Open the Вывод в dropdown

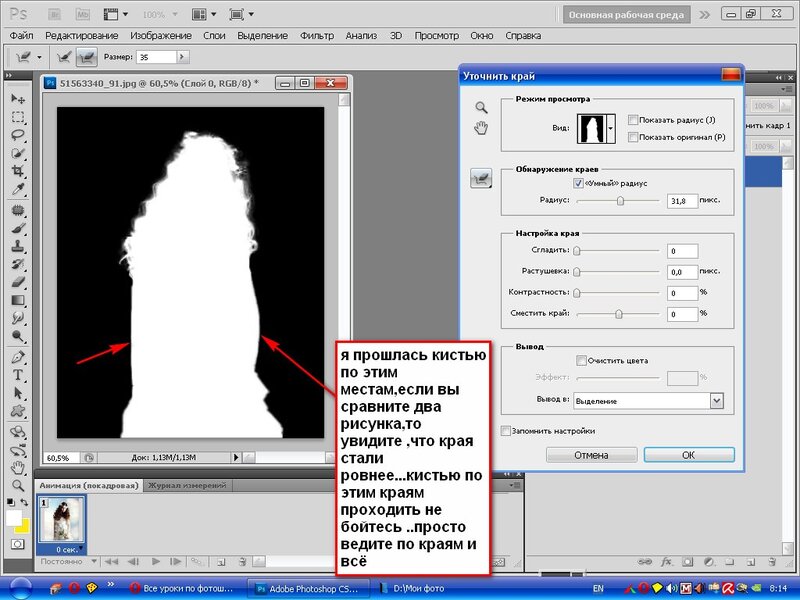coord(716,401)
